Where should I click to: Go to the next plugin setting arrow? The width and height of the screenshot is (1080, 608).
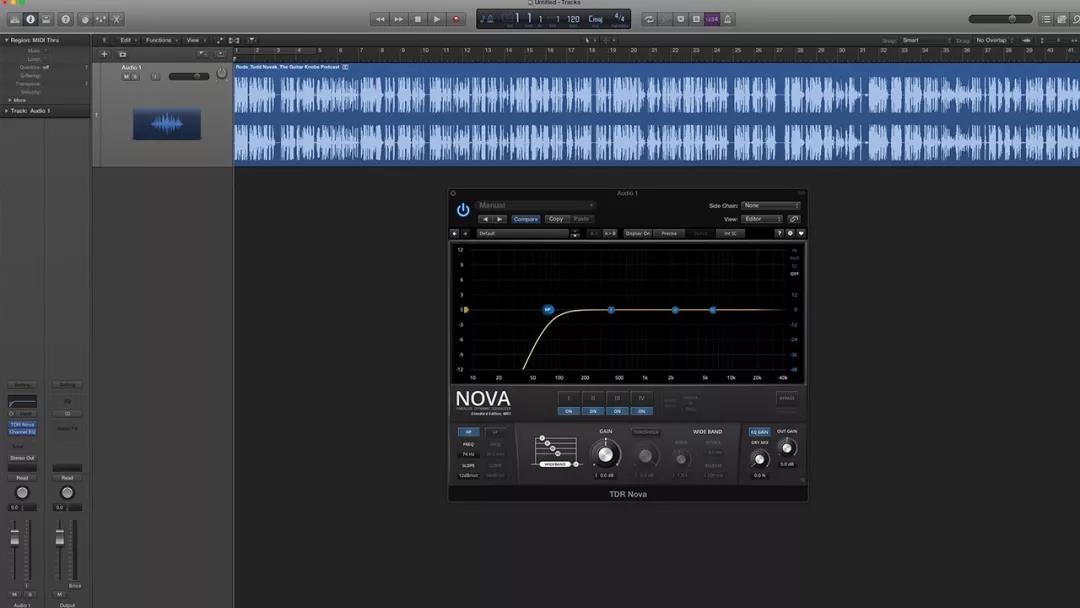[x=500, y=219]
